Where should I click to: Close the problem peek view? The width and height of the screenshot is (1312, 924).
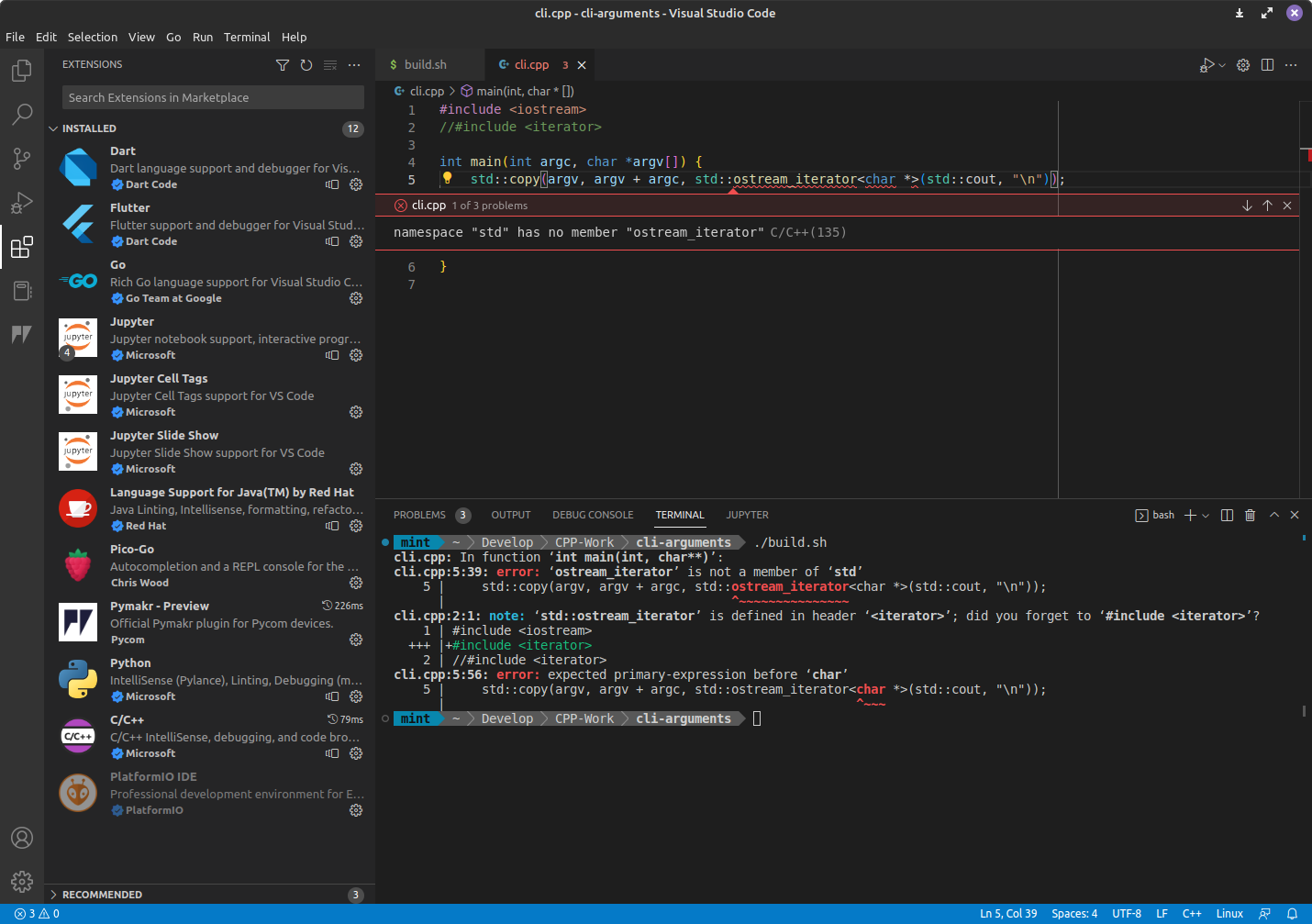(x=1287, y=206)
